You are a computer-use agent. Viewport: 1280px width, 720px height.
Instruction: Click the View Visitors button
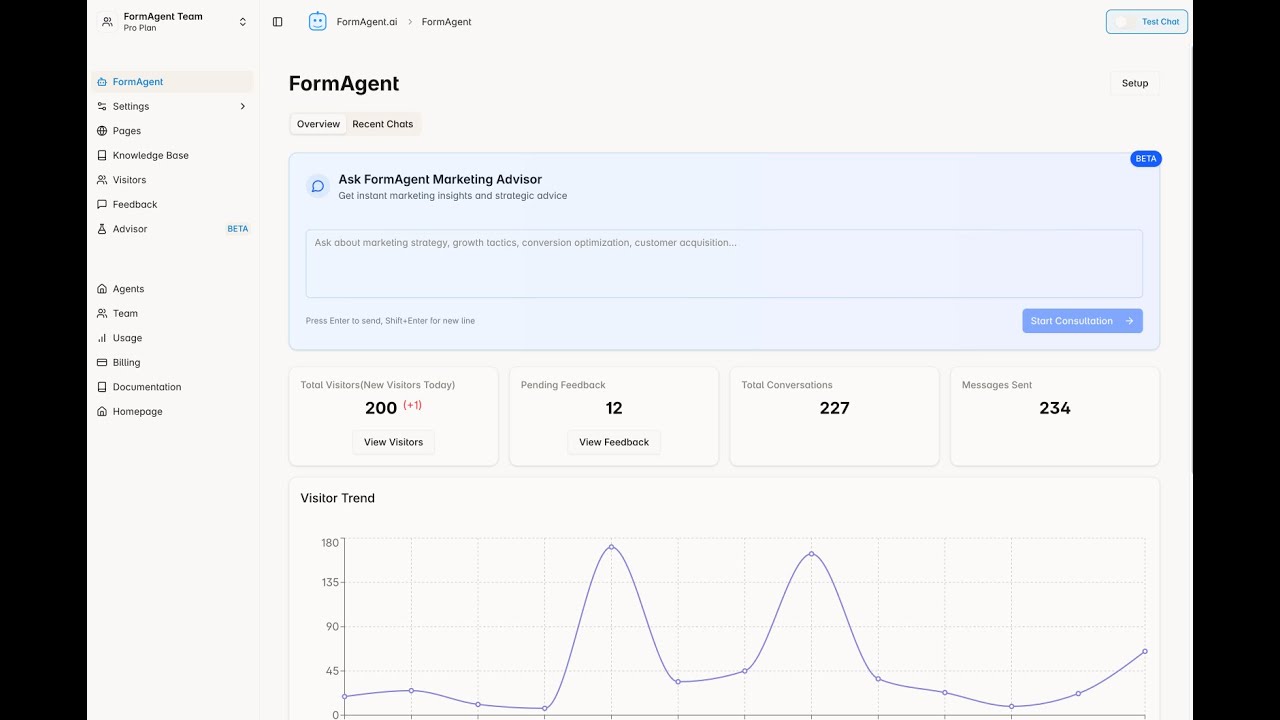(393, 442)
